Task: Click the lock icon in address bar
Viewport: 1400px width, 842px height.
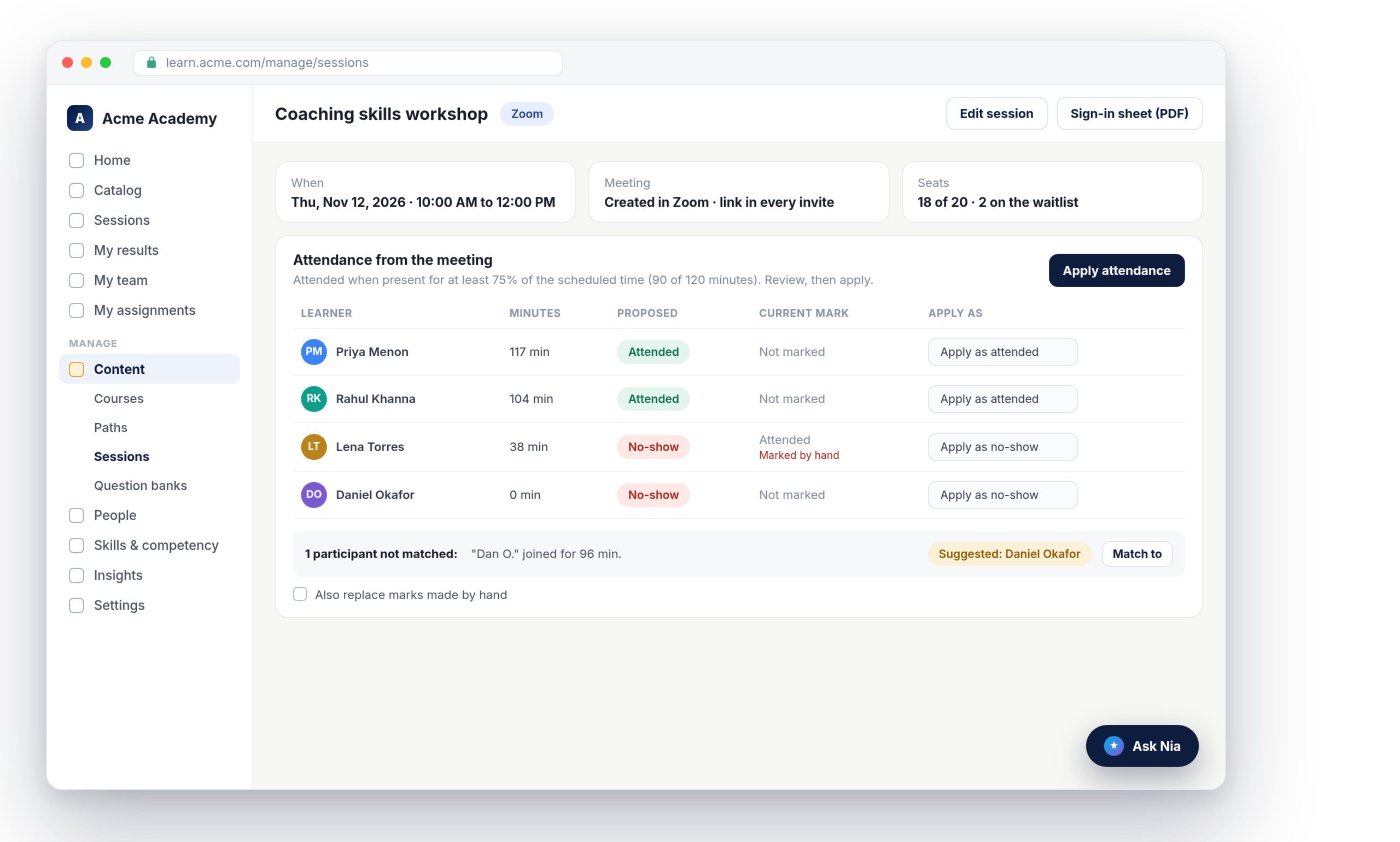Action: (x=151, y=62)
